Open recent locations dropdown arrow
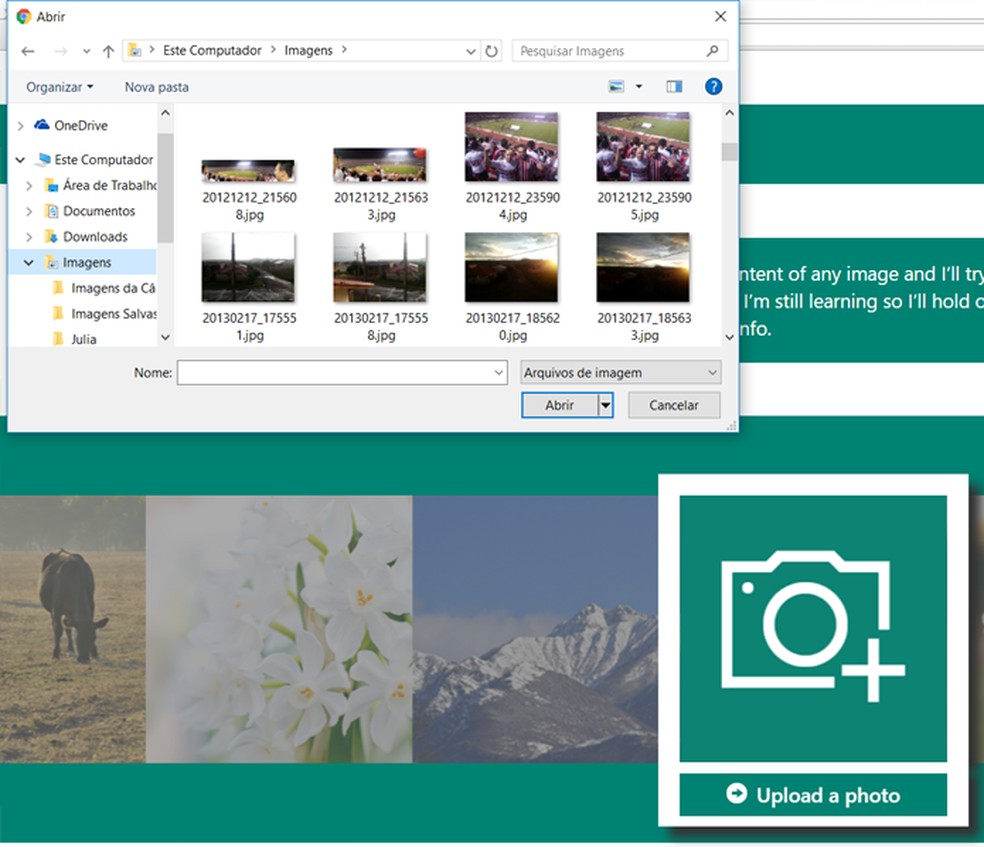The height and width of the screenshot is (847, 984). (87, 51)
